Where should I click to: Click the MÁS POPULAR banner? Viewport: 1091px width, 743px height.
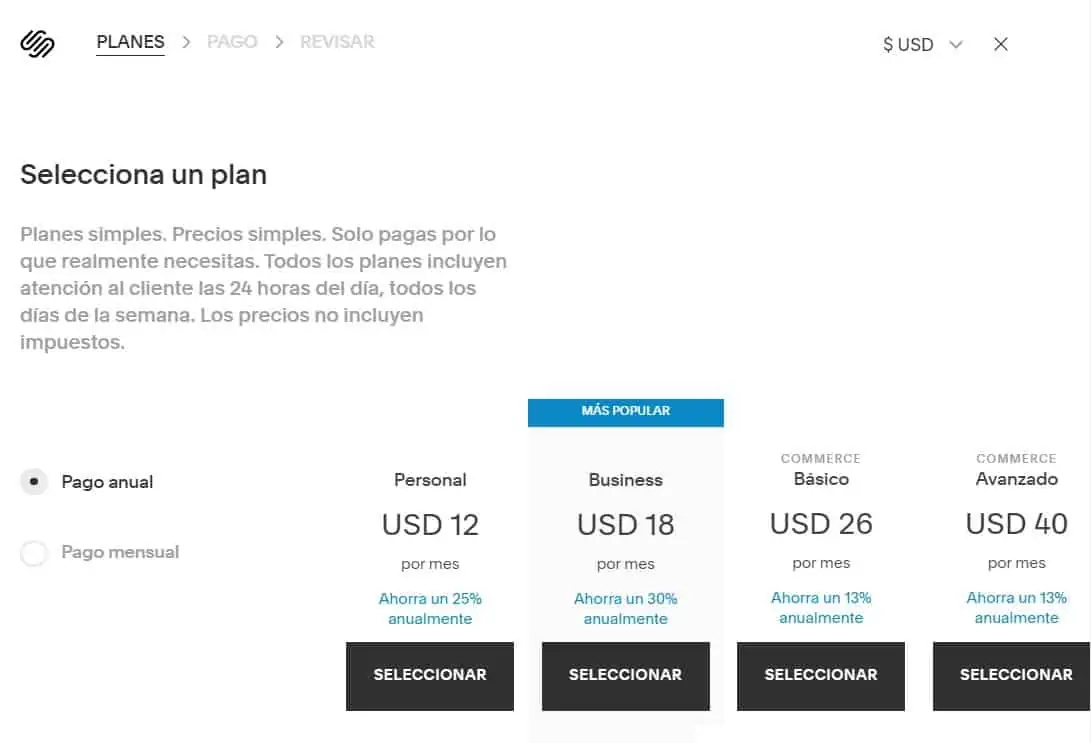click(626, 412)
